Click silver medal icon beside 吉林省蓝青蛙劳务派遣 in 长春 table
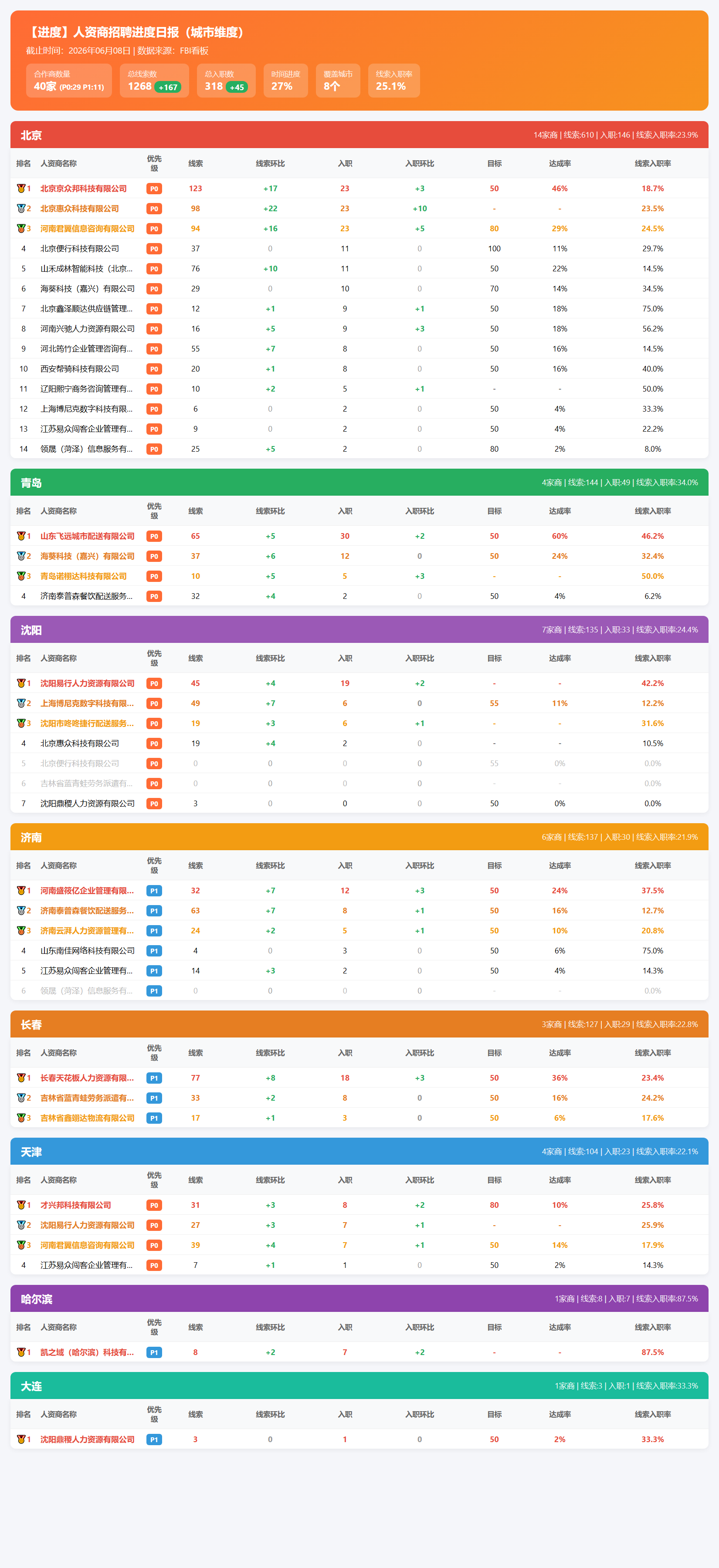The width and height of the screenshot is (719, 1568). [x=21, y=1098]
